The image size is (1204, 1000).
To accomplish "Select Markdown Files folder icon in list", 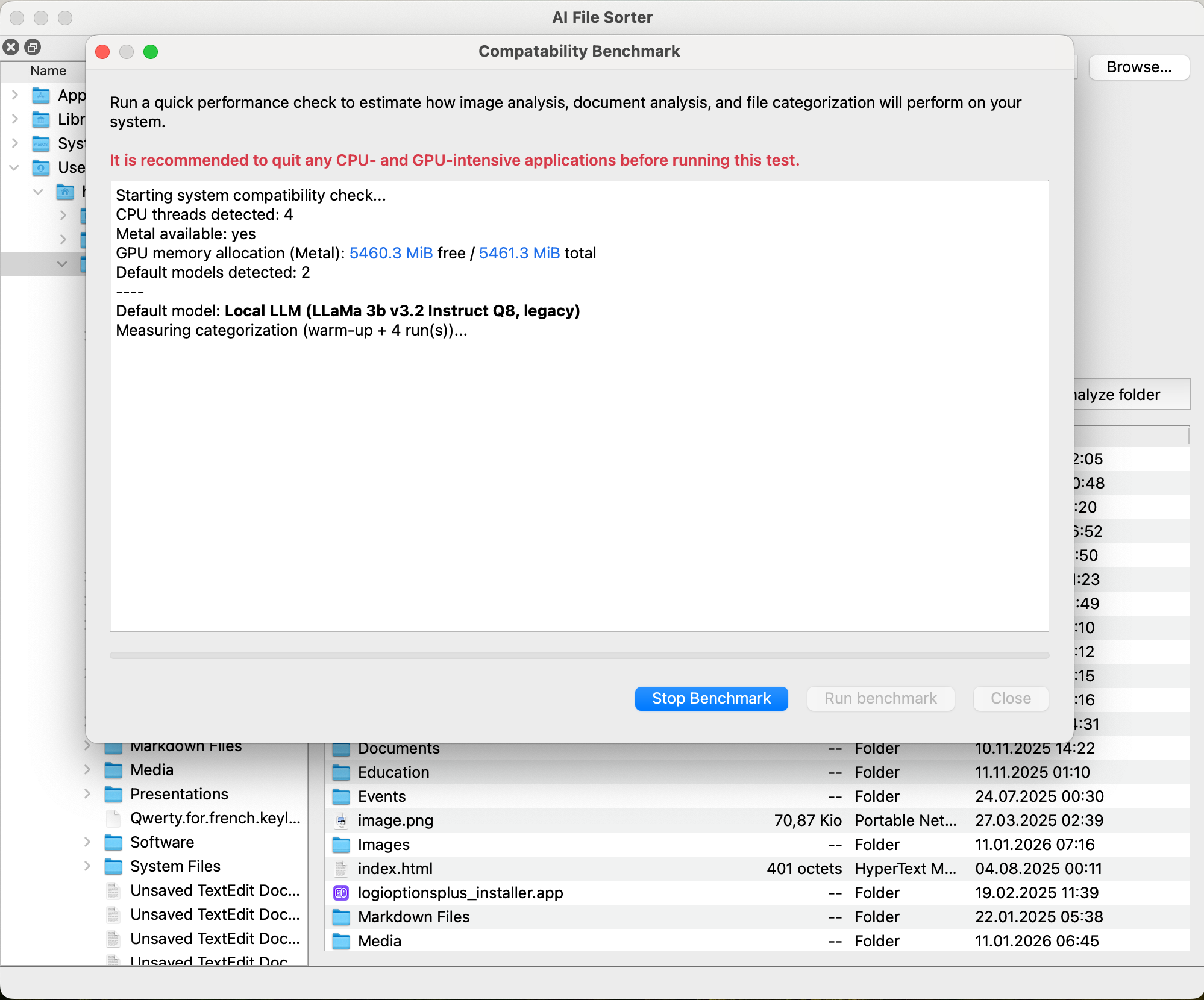I will click(x=341, y=917).
